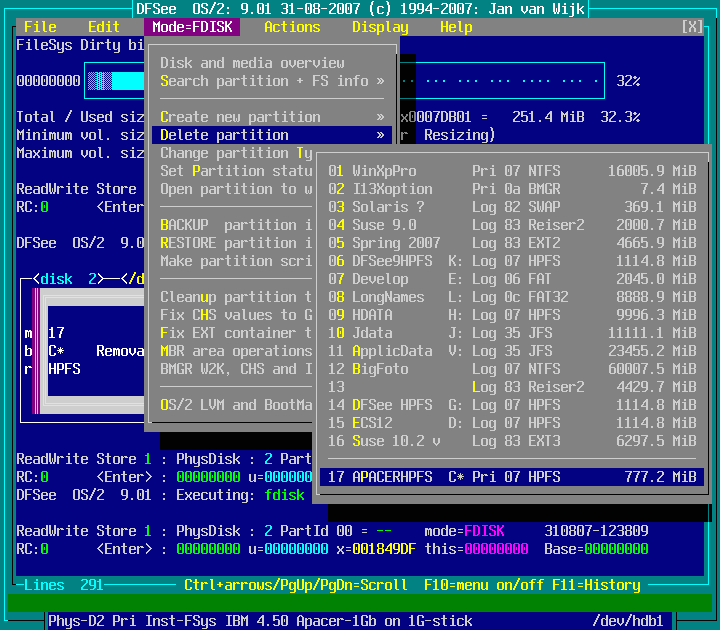Open the File menu
The image size is (720, 630).
pyautogui.click(x=40, y=27)
